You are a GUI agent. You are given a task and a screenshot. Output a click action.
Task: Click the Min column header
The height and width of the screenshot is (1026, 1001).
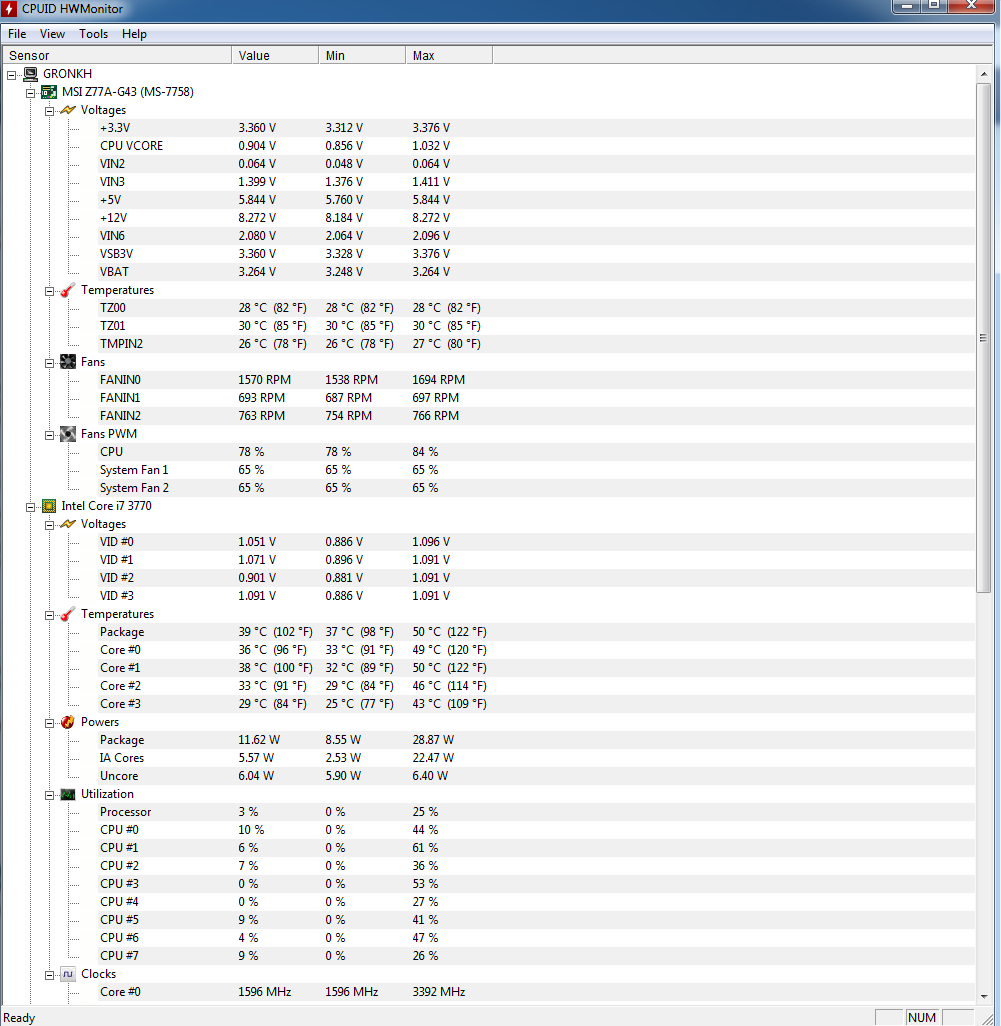[362, 56]
